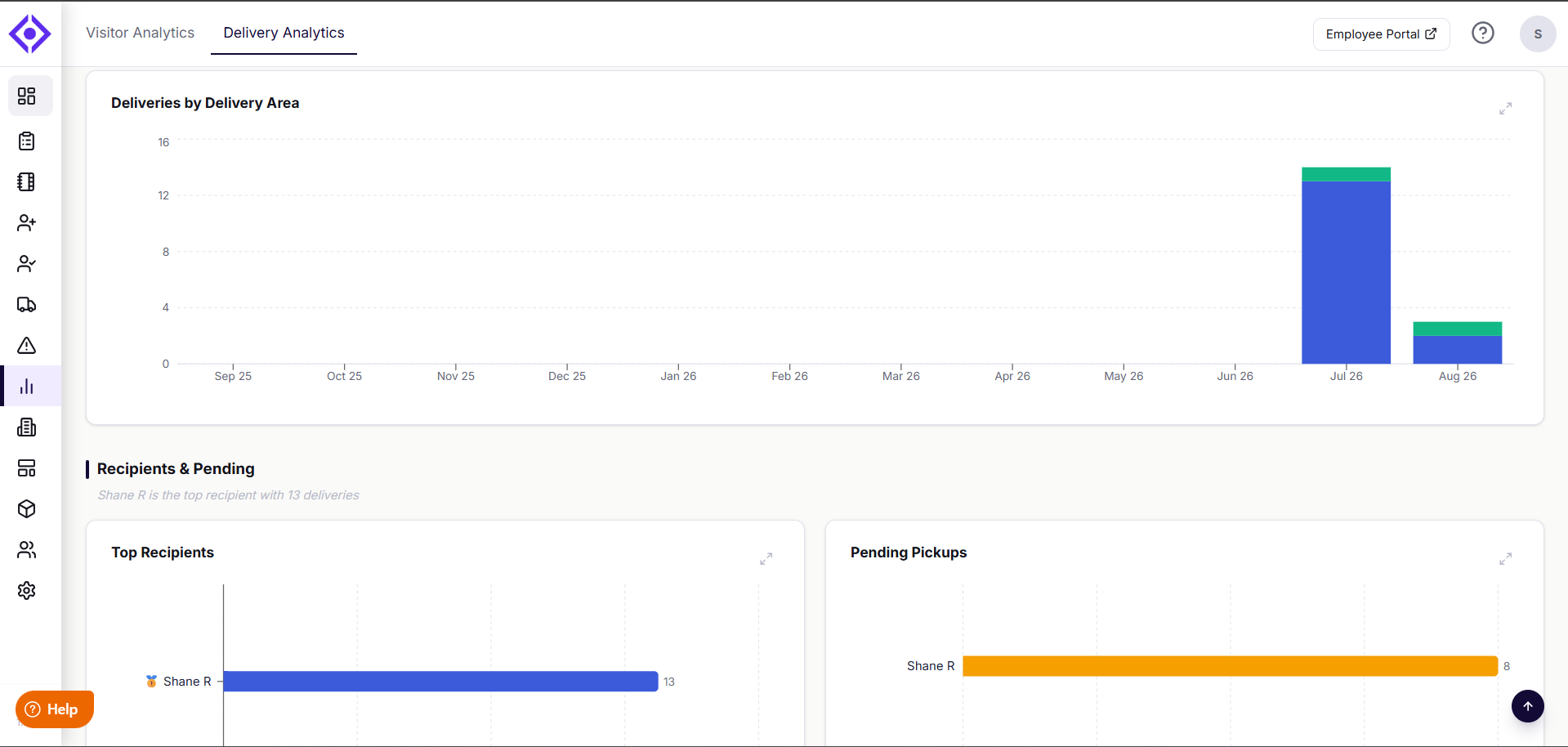Open the dashboard grid icon in sidebar
The image size is (1568, 747).
(27, 96)
